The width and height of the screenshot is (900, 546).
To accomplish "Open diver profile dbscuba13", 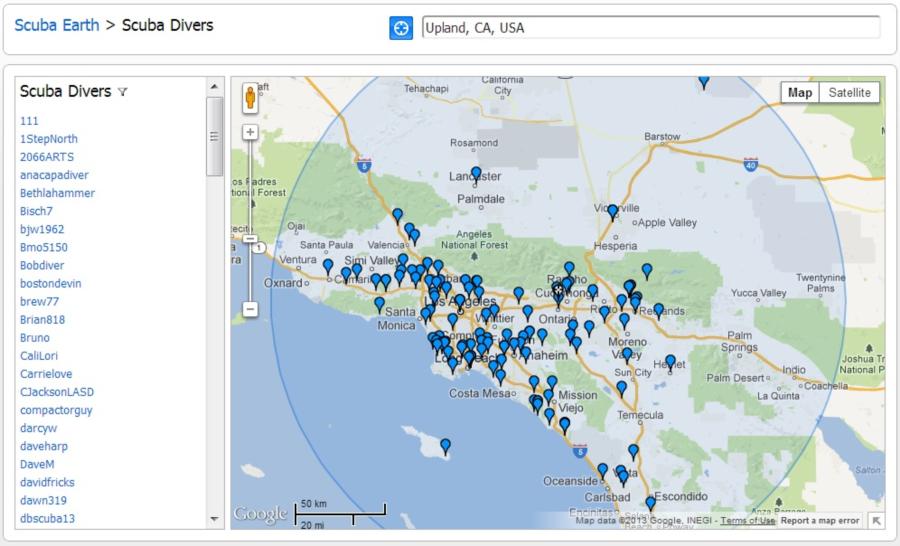I will pos(48,518).
